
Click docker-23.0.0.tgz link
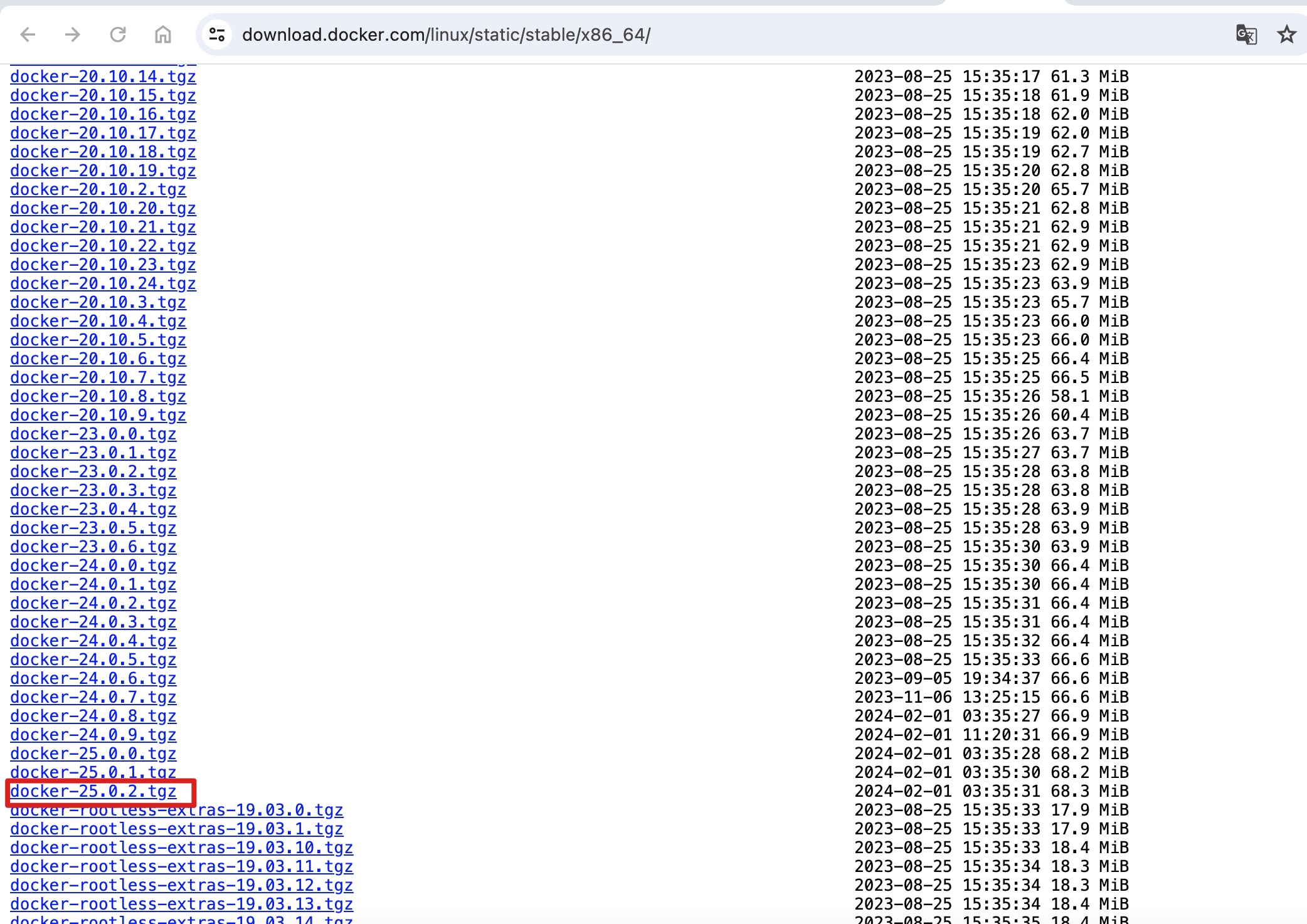tap(93, 434)
